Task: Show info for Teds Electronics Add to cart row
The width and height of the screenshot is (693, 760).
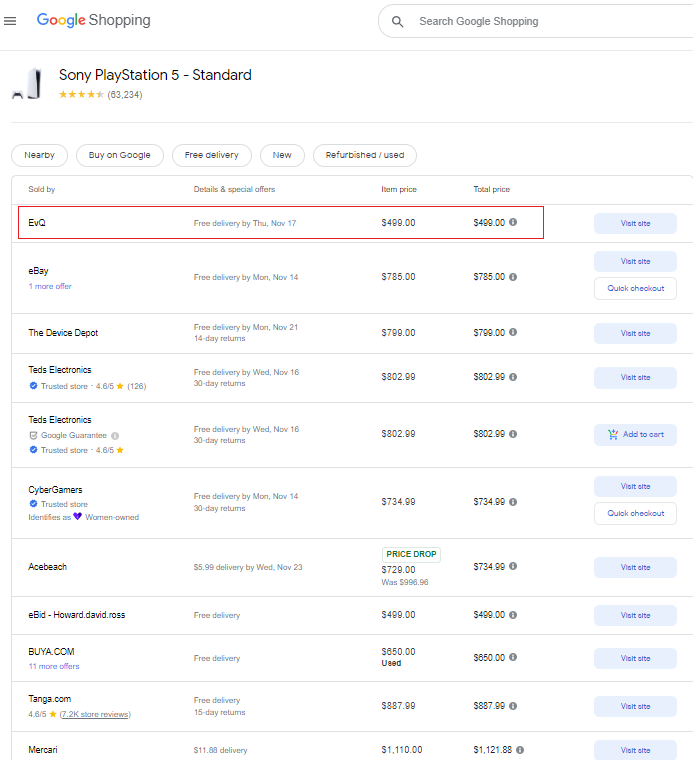Action: click(513, 434)
